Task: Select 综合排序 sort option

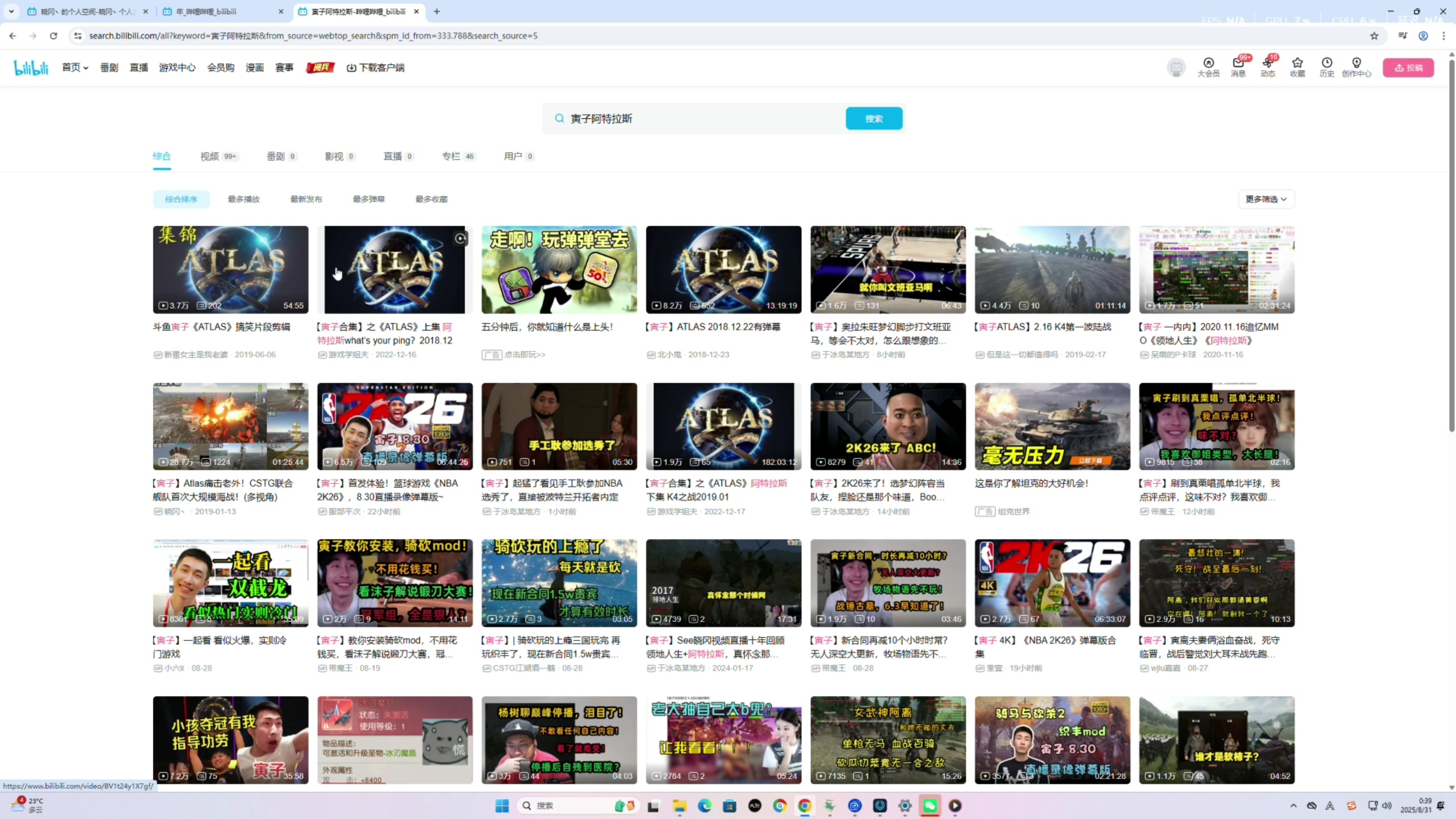Action: pyautogui.click(x=181, y=199)
